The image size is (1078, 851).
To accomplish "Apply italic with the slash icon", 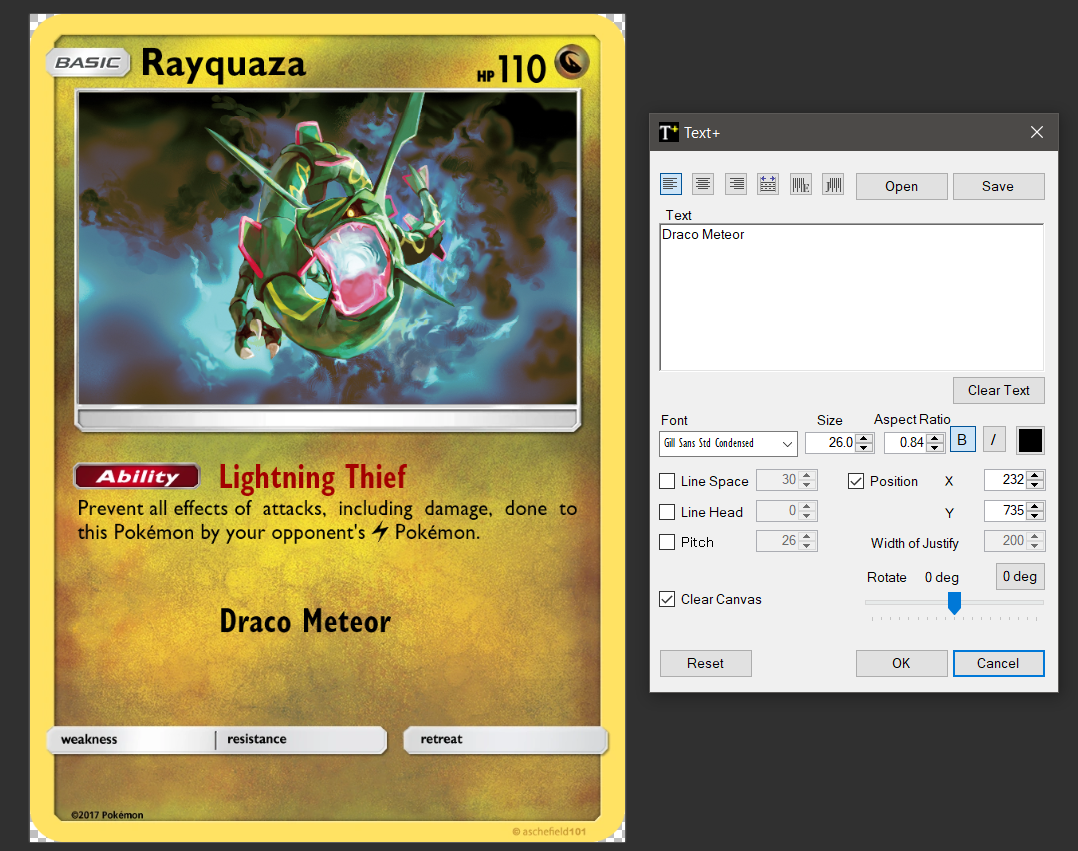I will pyautogui.click(x=993, y=439).
